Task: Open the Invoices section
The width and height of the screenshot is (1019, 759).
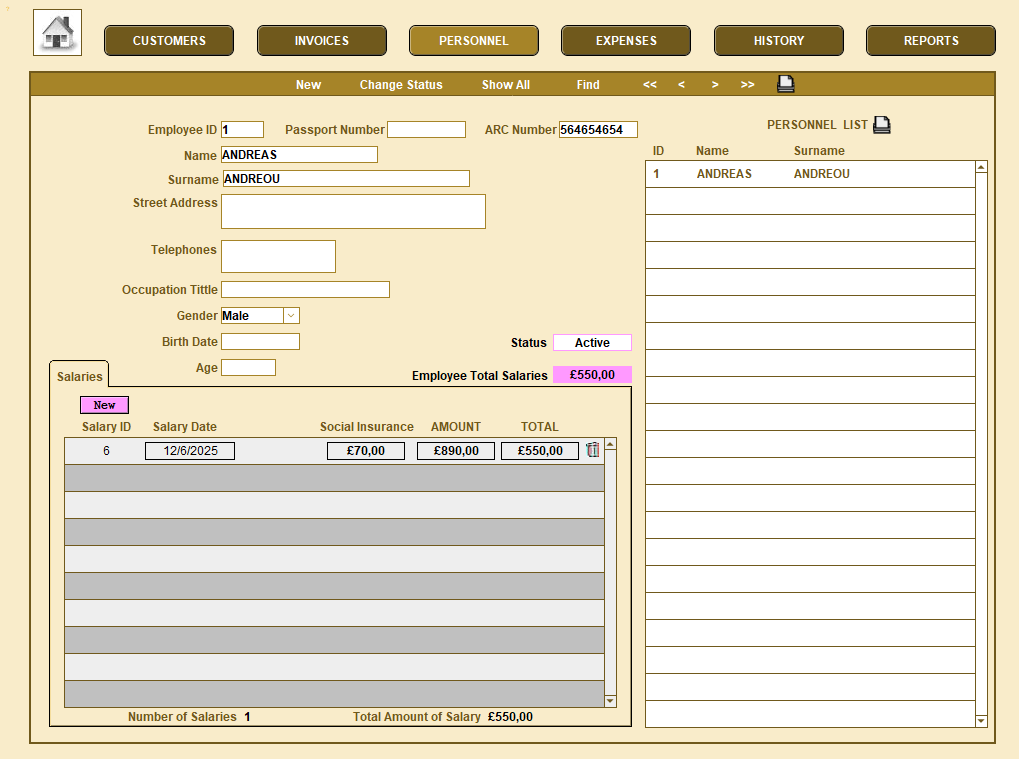Action: pos(322,40)
